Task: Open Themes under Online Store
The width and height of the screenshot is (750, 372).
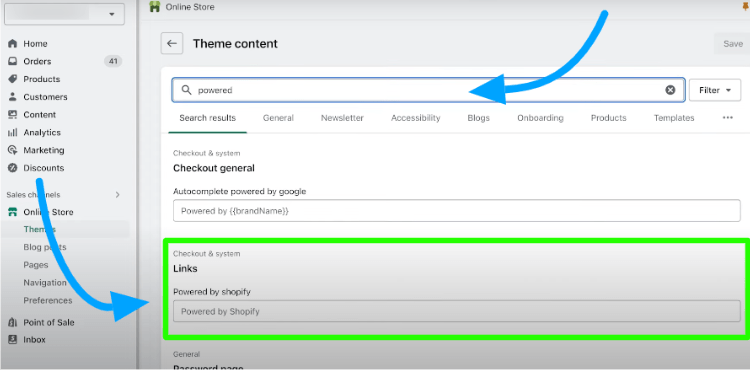Action: pyautogui.click(x=40, y=230)
